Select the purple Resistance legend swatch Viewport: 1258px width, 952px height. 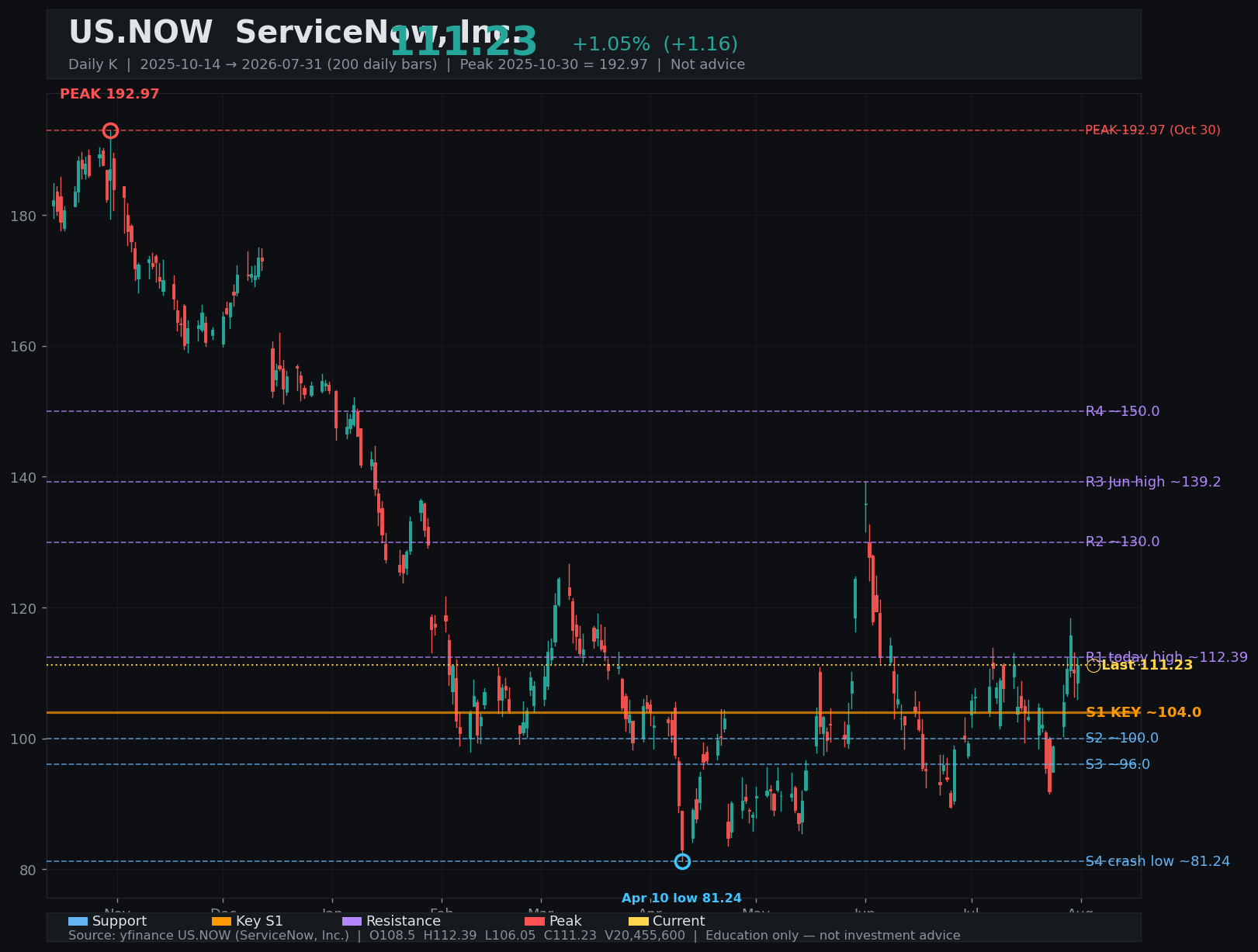coord(352,921)
